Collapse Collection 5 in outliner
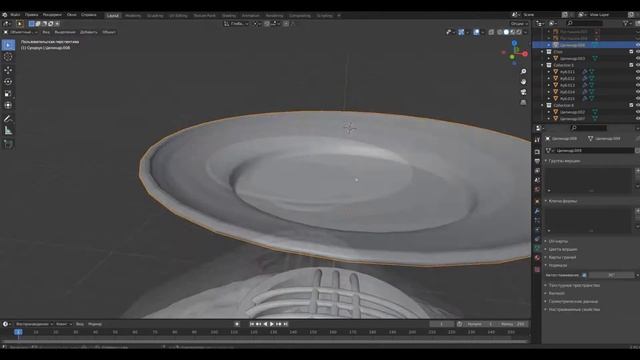This screenshot has width=640, height=360. [542, 65]
